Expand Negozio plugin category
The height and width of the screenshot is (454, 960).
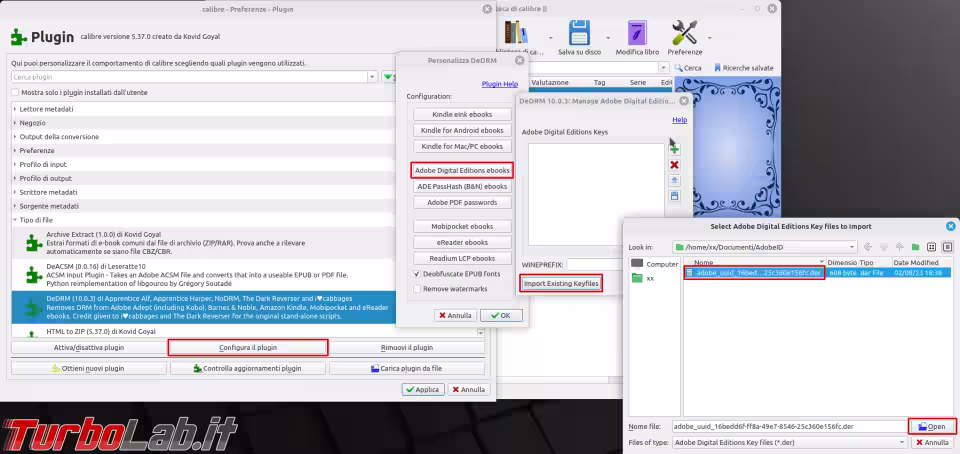[x=15, y=123]
